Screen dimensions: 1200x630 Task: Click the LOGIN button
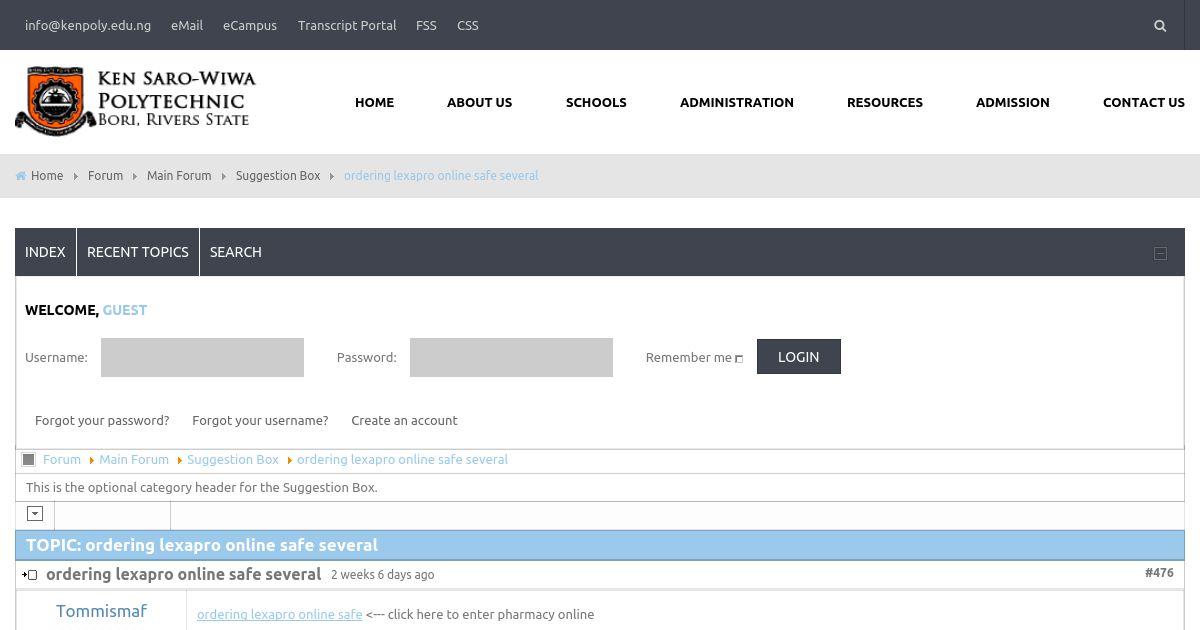799,357
